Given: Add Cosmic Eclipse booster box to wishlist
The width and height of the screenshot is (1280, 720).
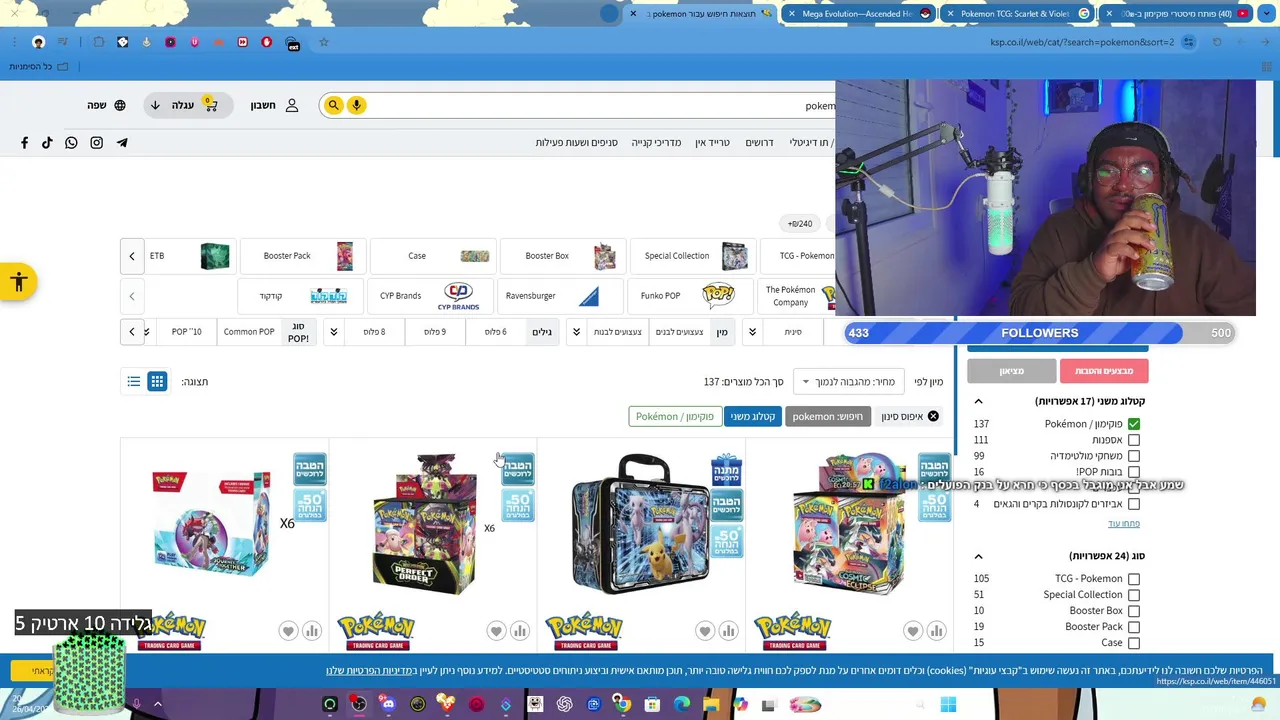Looking at the screenshot, I should coord(913,631).
